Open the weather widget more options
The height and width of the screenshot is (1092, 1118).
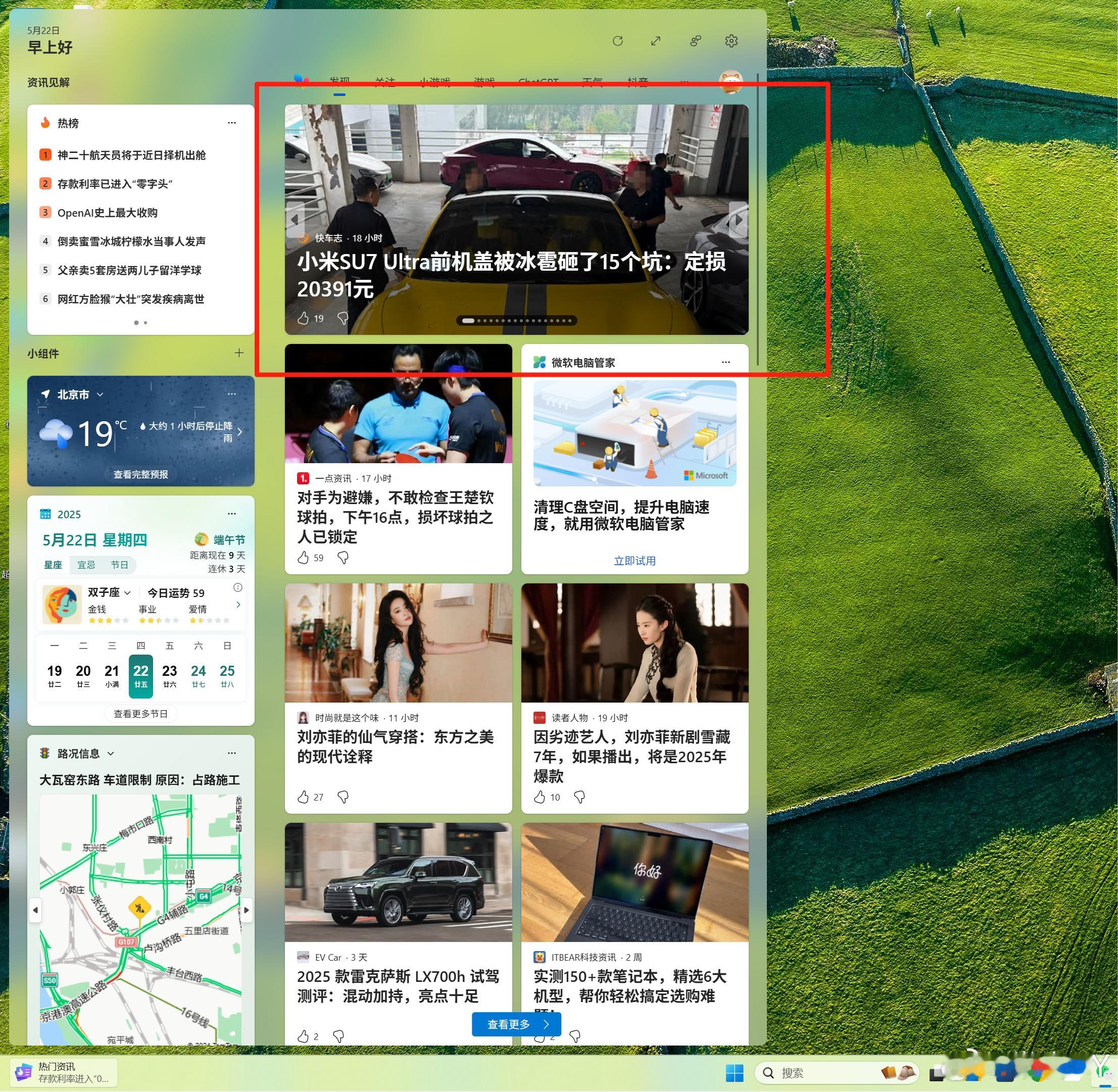(x=232, y=394)
